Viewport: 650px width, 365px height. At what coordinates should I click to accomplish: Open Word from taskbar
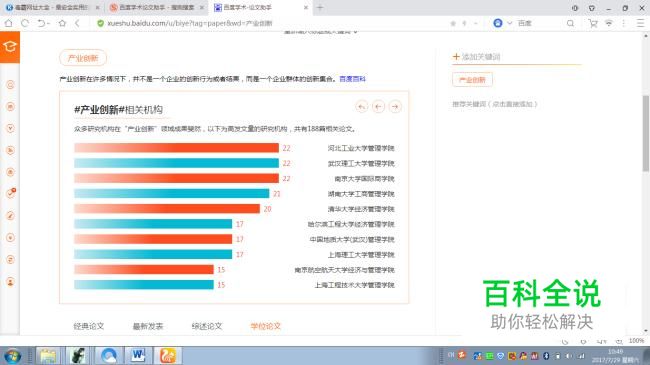pyautogui.click(x=138, y=355)
